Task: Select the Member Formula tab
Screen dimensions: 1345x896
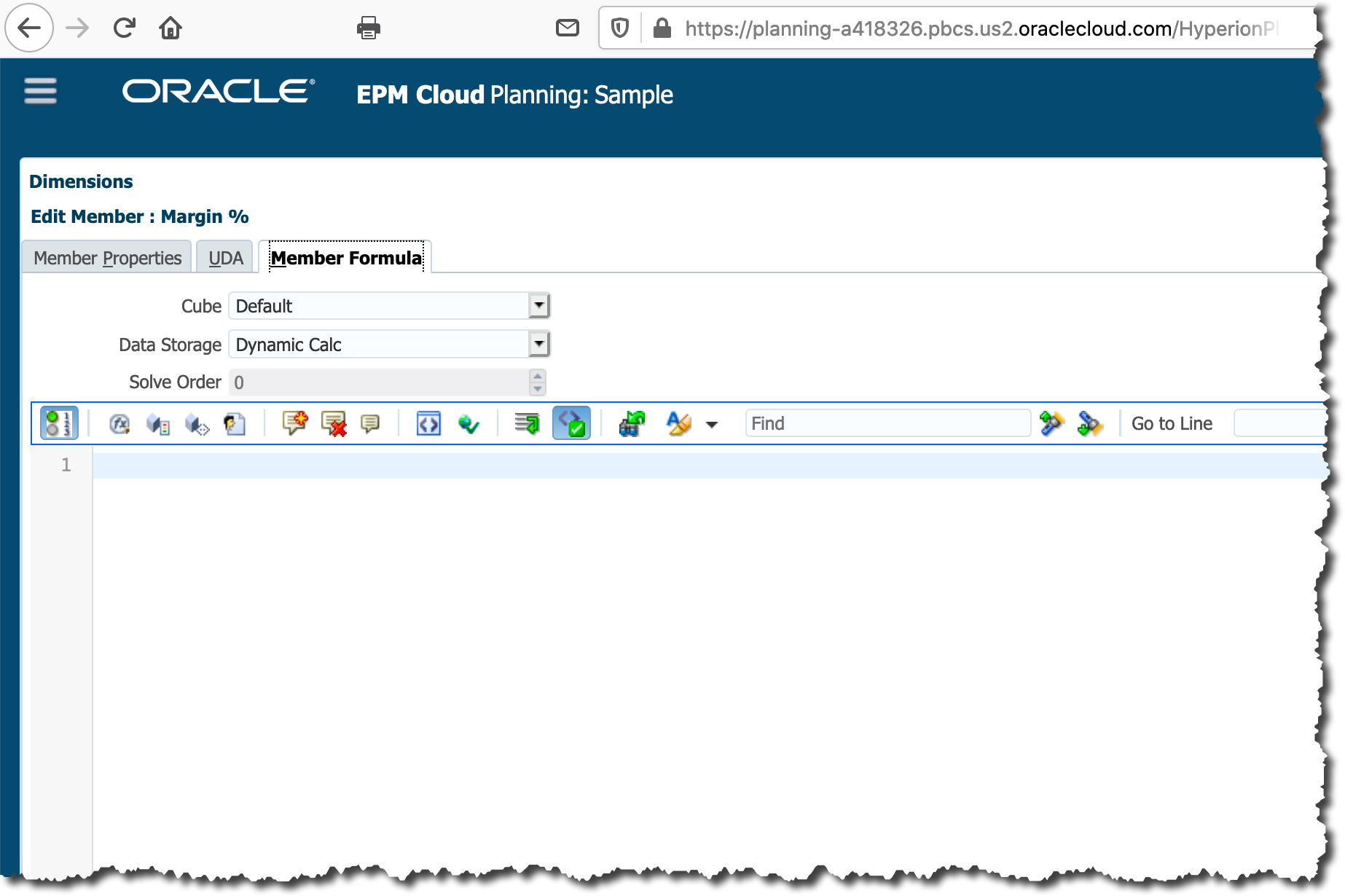Action: (346, 258)
